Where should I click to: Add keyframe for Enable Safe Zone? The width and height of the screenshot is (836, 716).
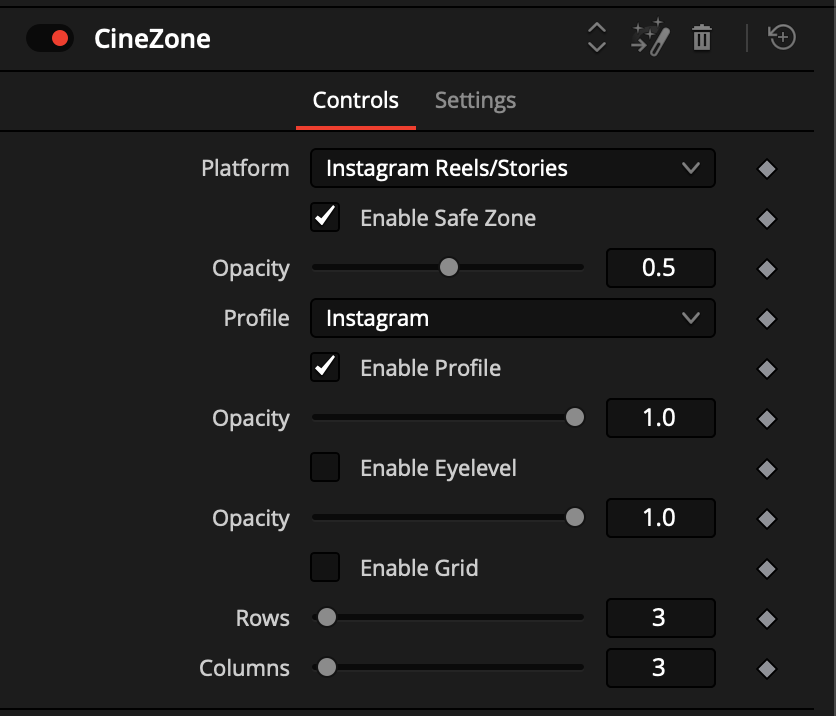(x=767, y=219)
